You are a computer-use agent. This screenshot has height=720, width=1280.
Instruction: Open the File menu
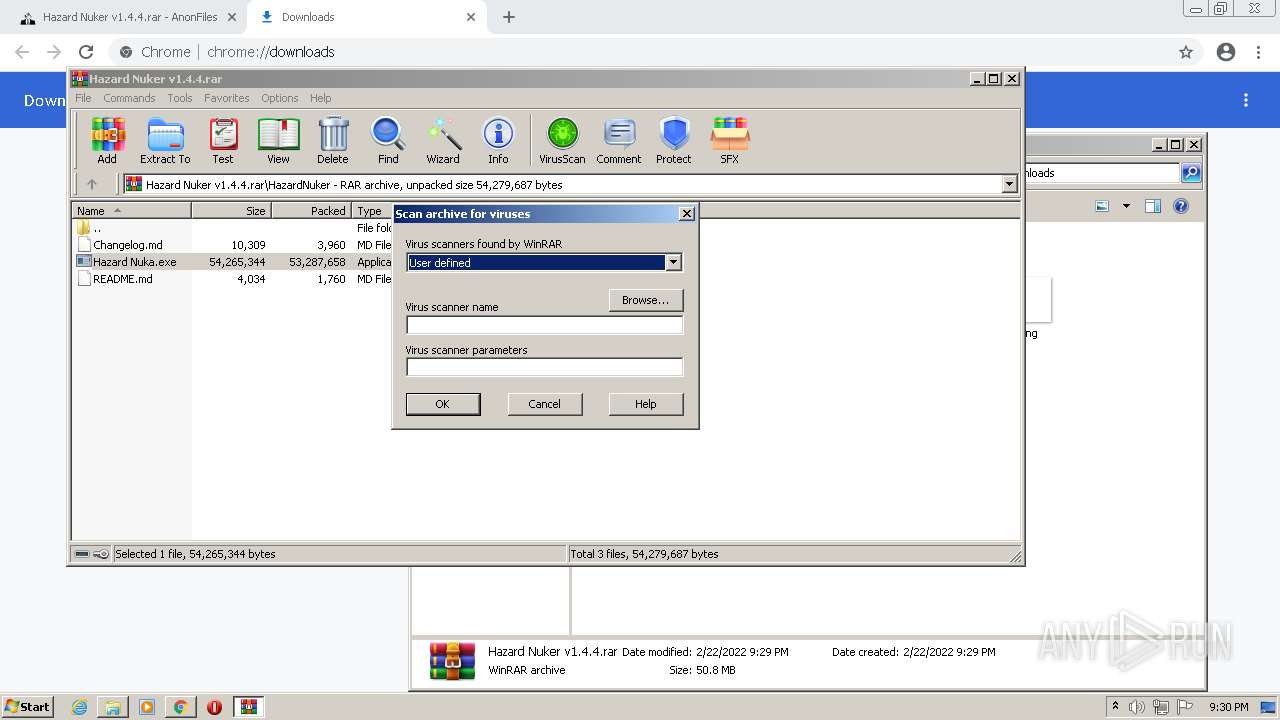point(83,98)
